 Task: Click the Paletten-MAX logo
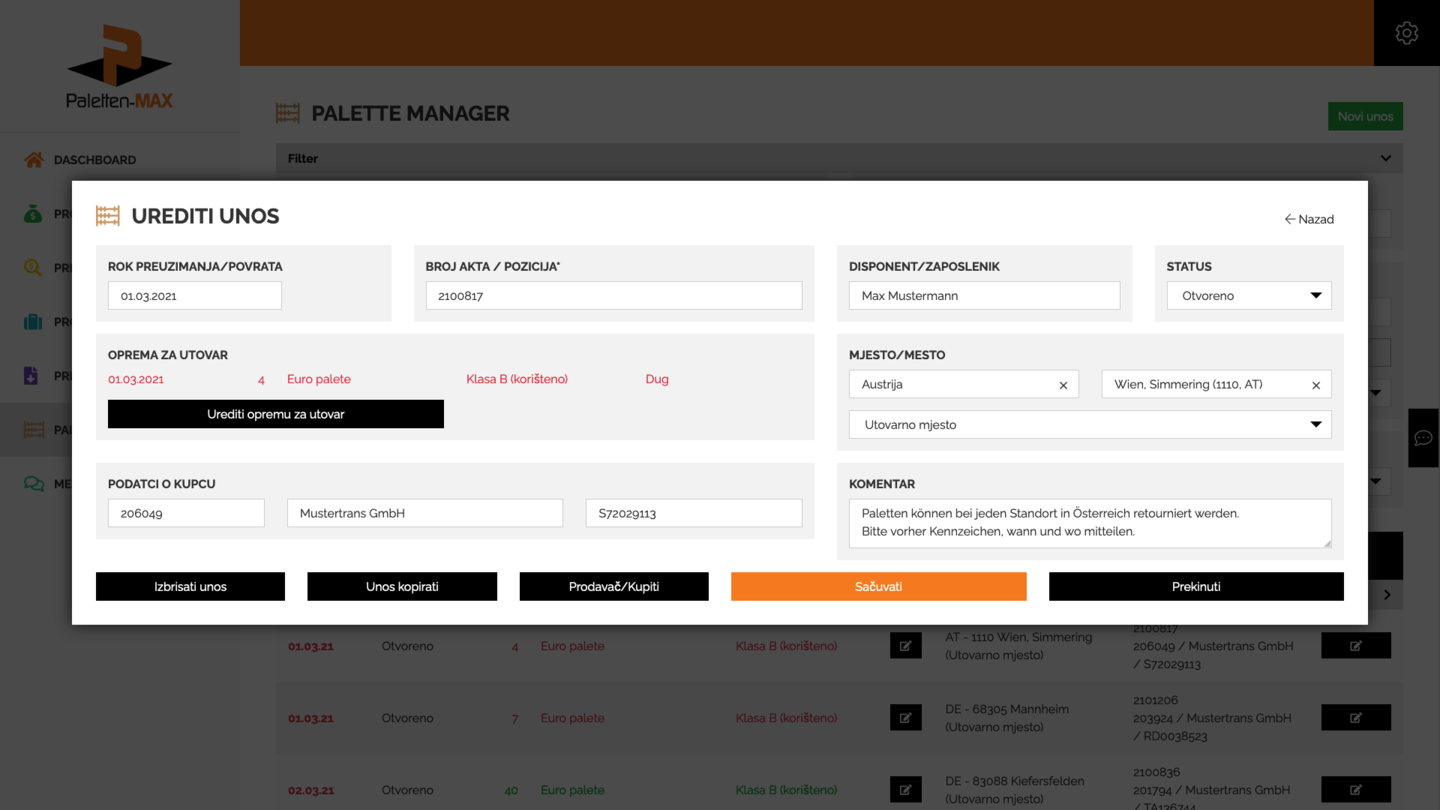click(x=119, y=67)
